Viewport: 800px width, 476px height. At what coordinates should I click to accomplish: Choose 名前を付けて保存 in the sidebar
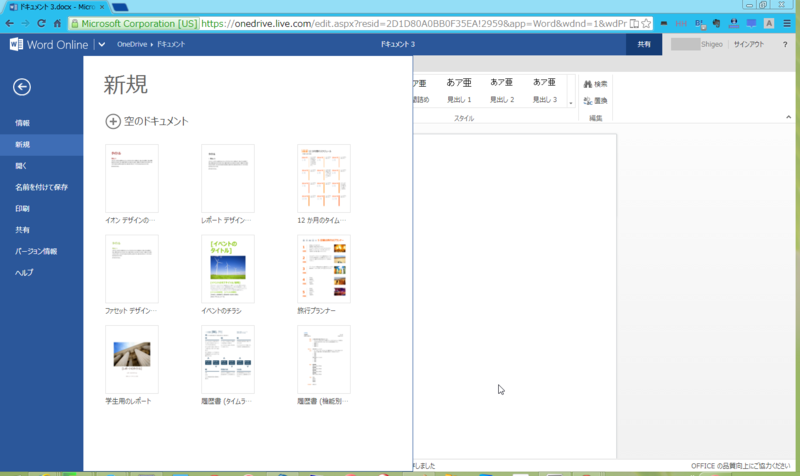pyautogui.click(x=41, y=187)
